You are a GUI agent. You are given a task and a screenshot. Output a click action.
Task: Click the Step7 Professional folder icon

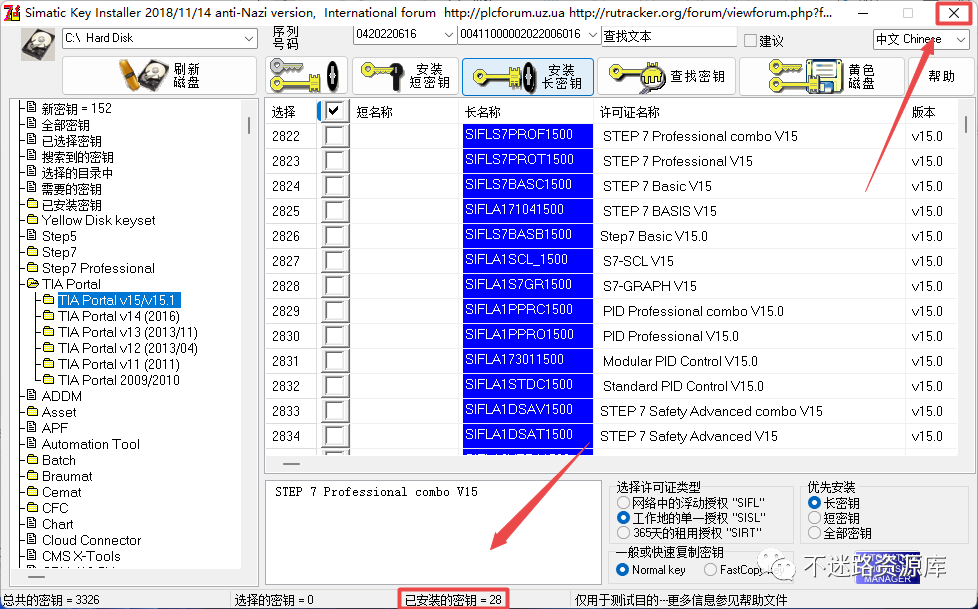pyautogui.click(x=32, y=268)
